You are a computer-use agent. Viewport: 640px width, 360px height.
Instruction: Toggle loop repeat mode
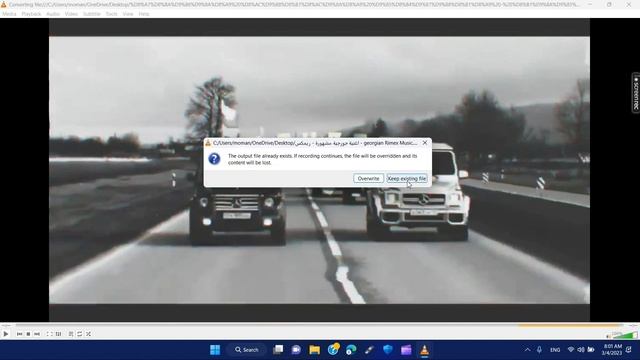(x=80, y=334)
